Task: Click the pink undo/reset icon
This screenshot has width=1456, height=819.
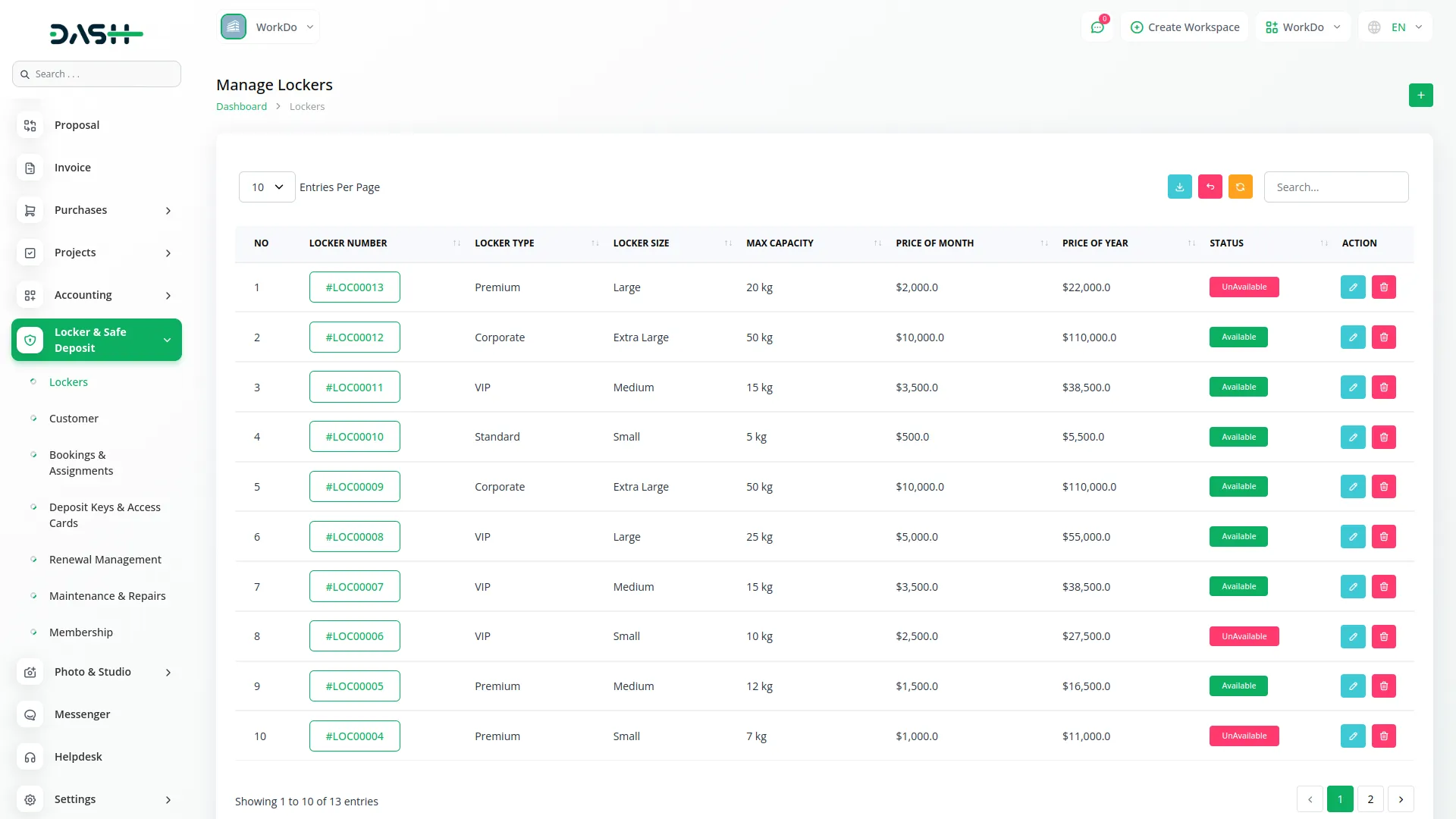Action: pyautogui.click(x=1210, y=187)
